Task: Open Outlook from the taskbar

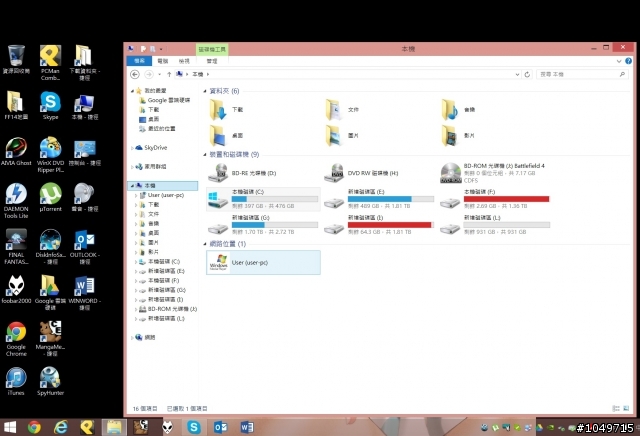Action: click(220, 427)
